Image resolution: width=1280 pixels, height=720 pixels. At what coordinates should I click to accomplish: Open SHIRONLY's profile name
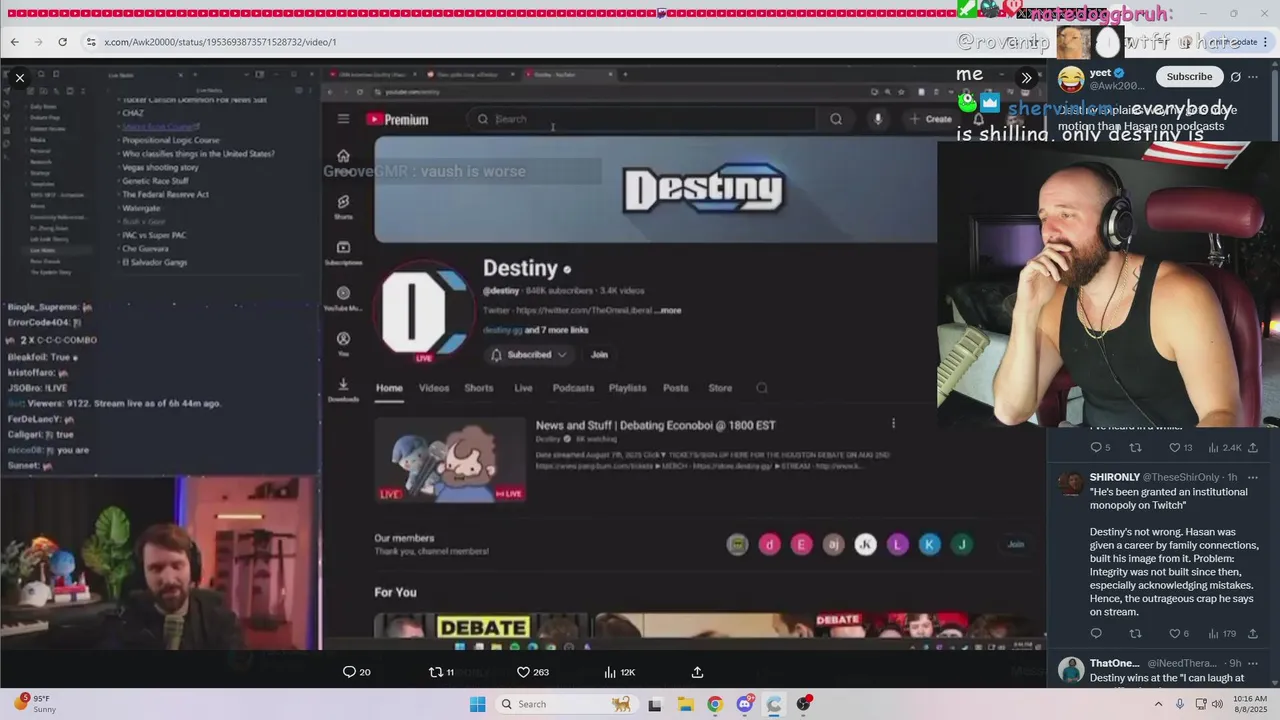point(1115,477)
